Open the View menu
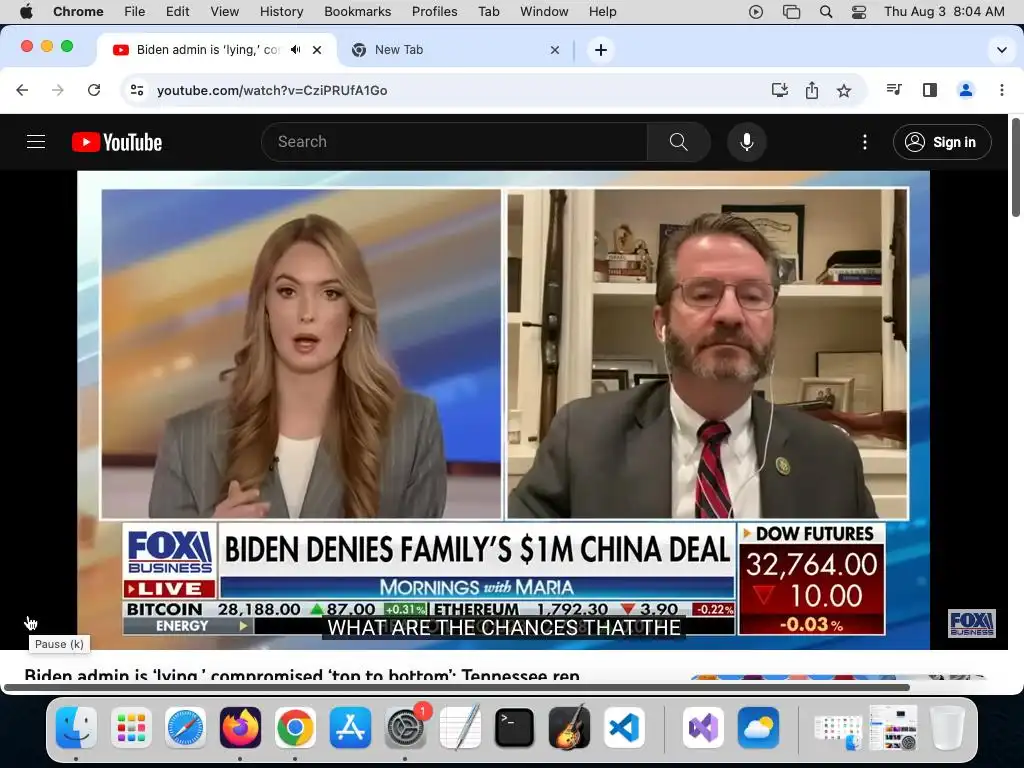Image resolution: width=1024 pixels, height=768 pixels. (225, 12)
